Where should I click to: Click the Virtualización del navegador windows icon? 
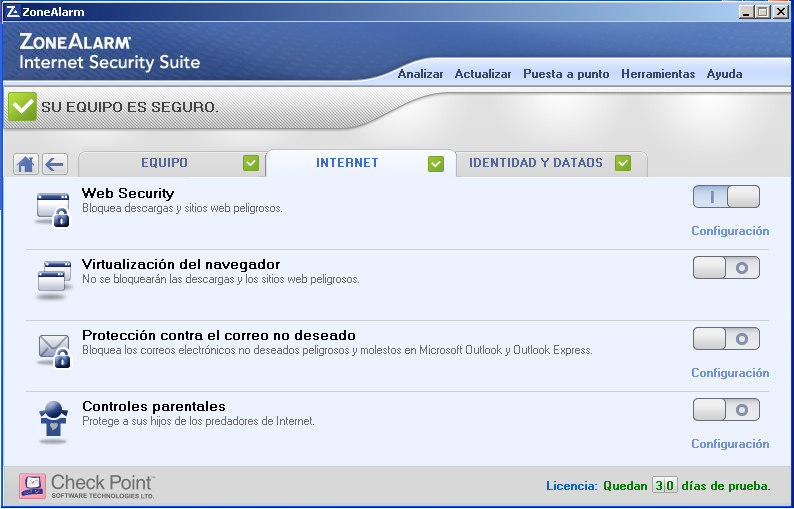[x=54, y=278]
